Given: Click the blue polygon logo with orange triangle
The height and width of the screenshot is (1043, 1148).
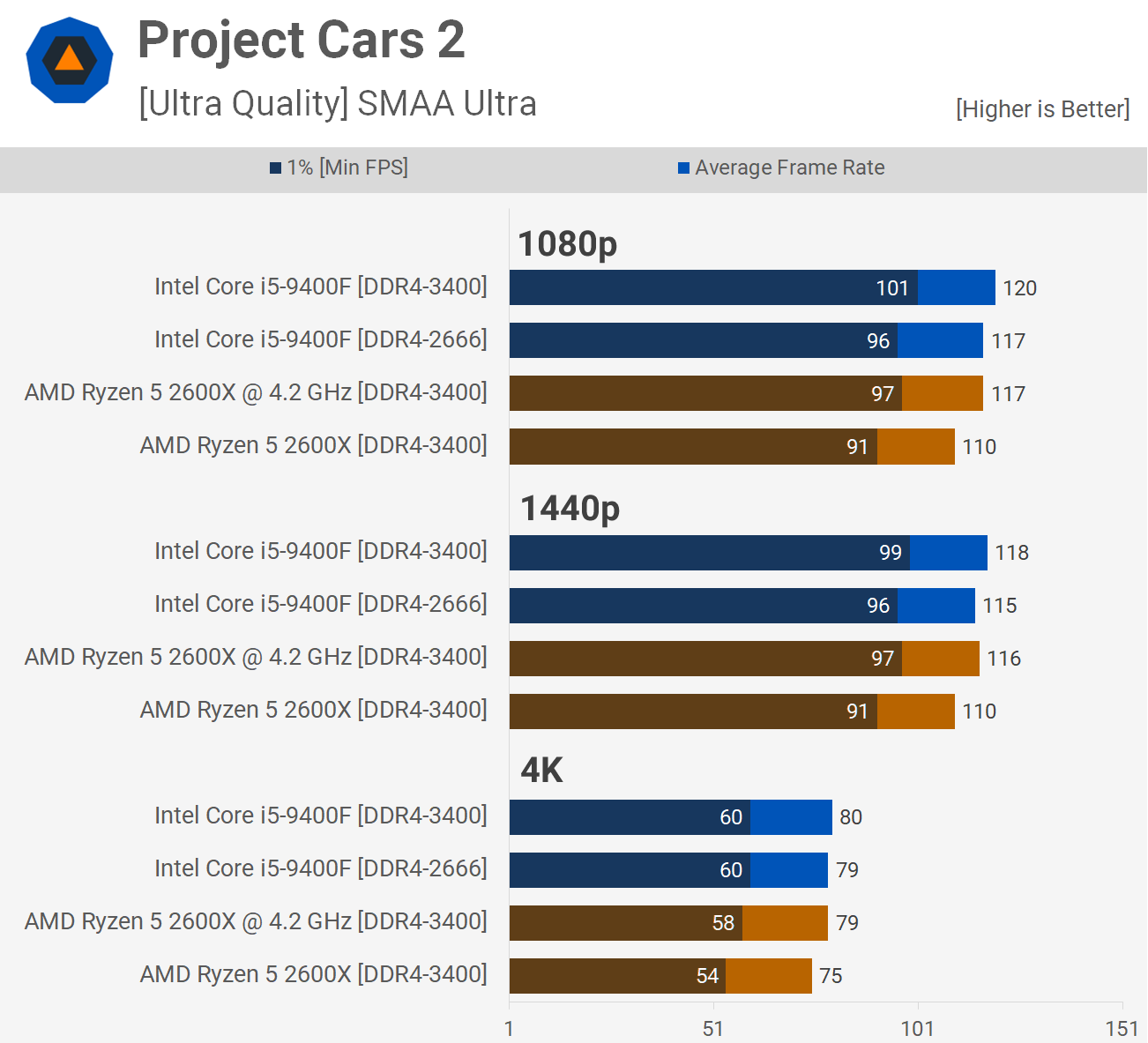Looking at the screenshot, I should (x=70, y=61).
